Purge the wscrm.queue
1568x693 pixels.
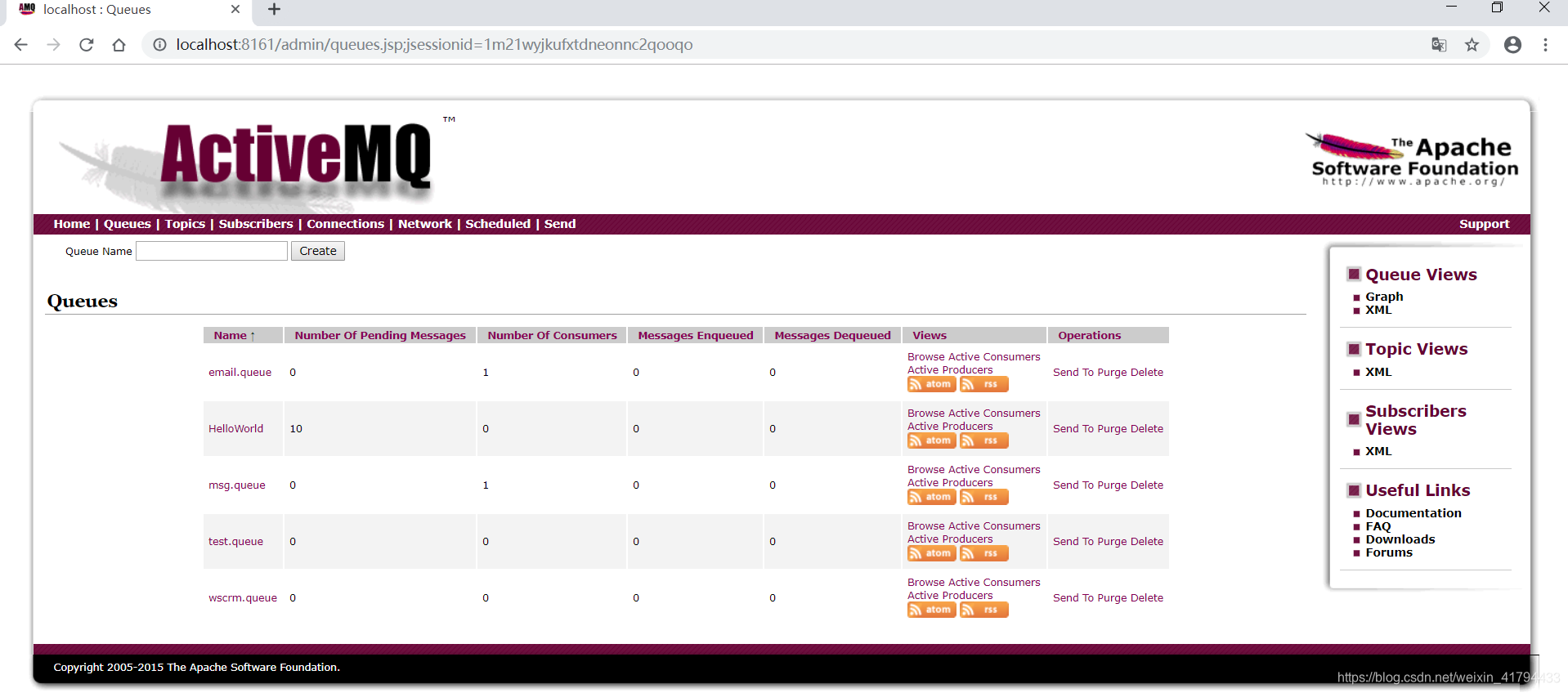[x=1112, y=598]
